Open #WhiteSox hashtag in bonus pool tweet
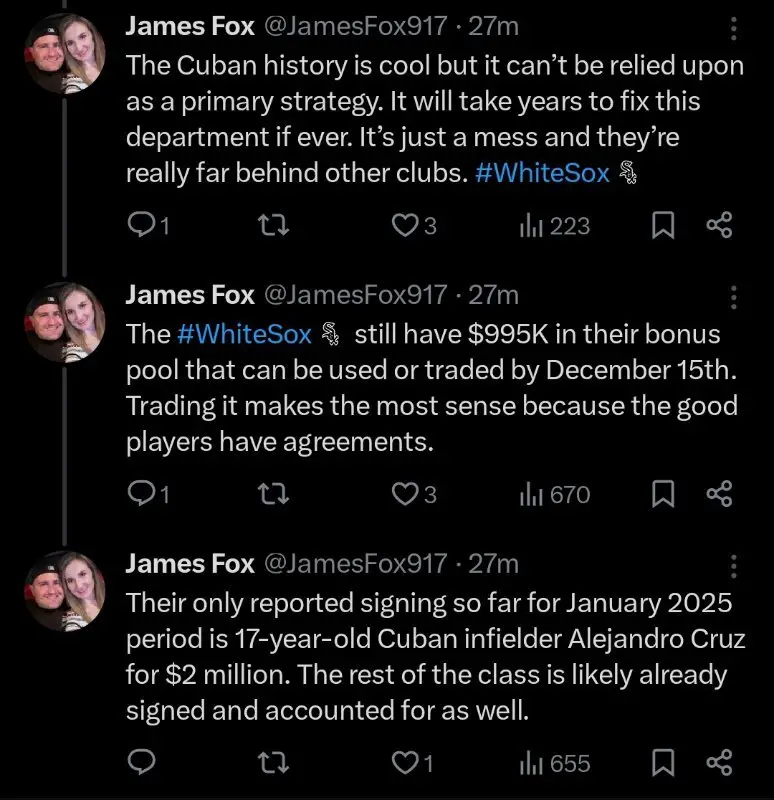Viewport: 774px width, 800px height. tap(244, 334)
